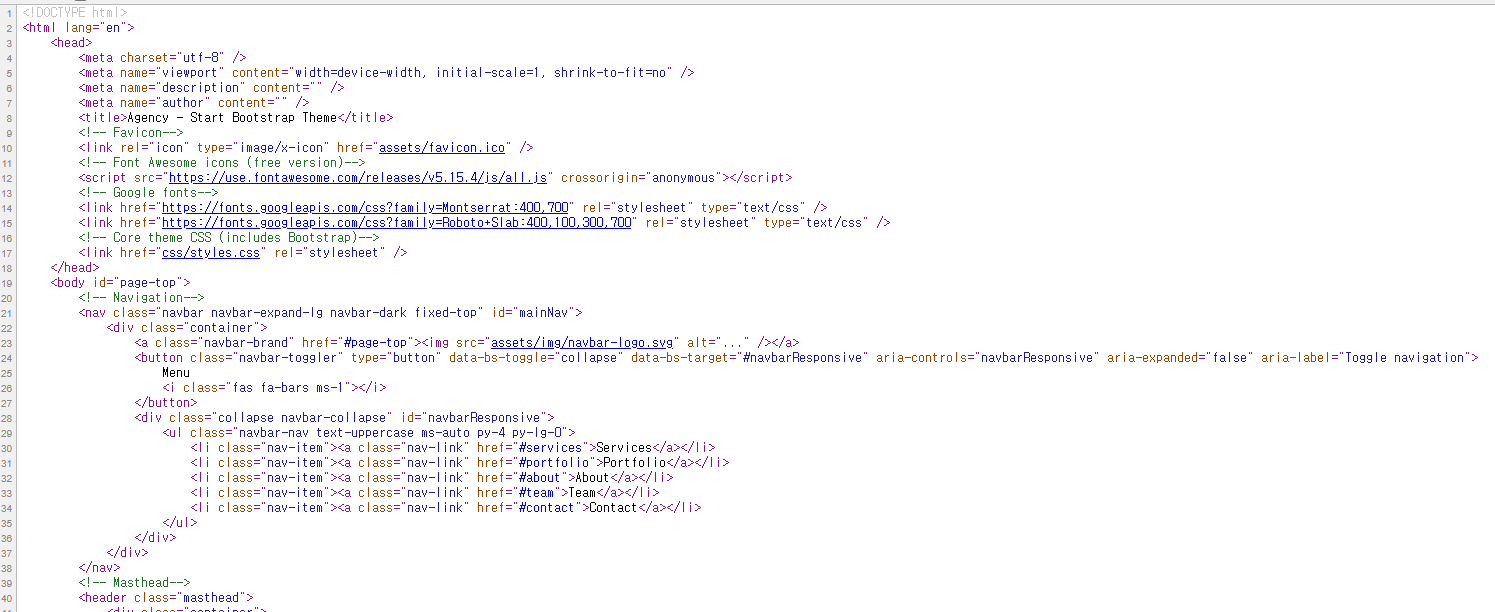Open the fontawesome all.js script URL
Screen dimensions: 1495x612
coord(358,178)
